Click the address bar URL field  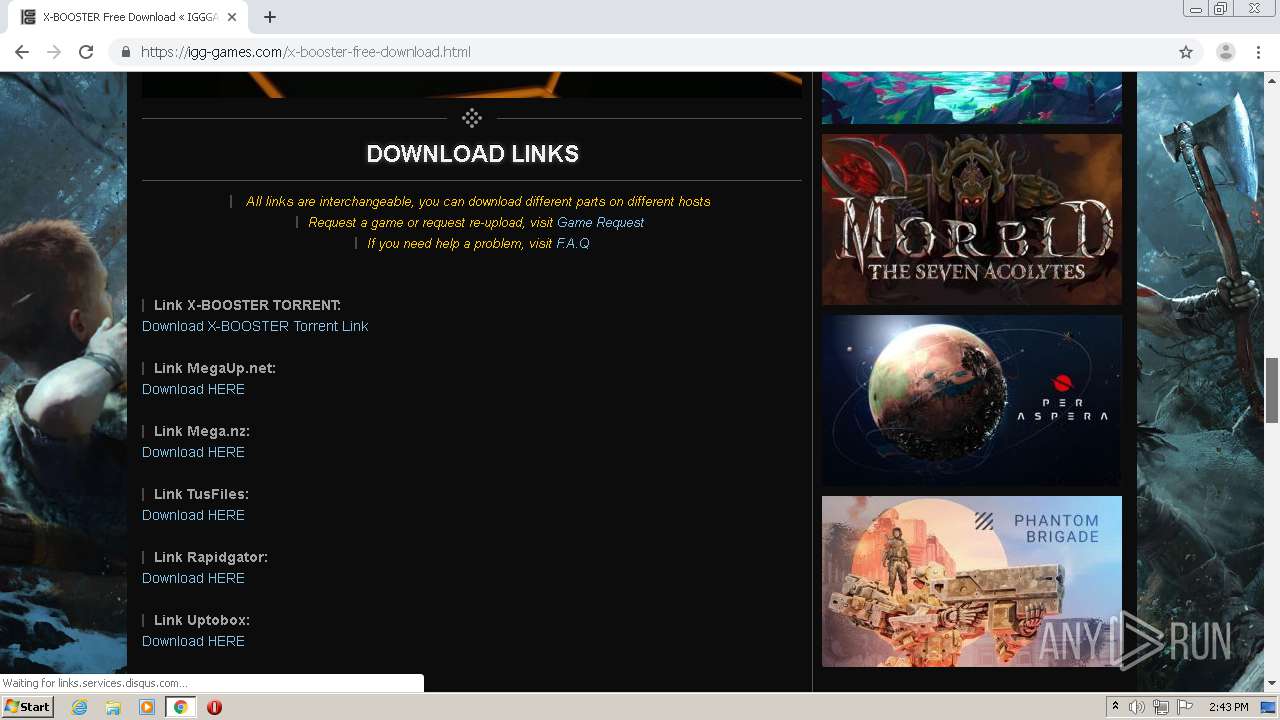click(640, 52)
